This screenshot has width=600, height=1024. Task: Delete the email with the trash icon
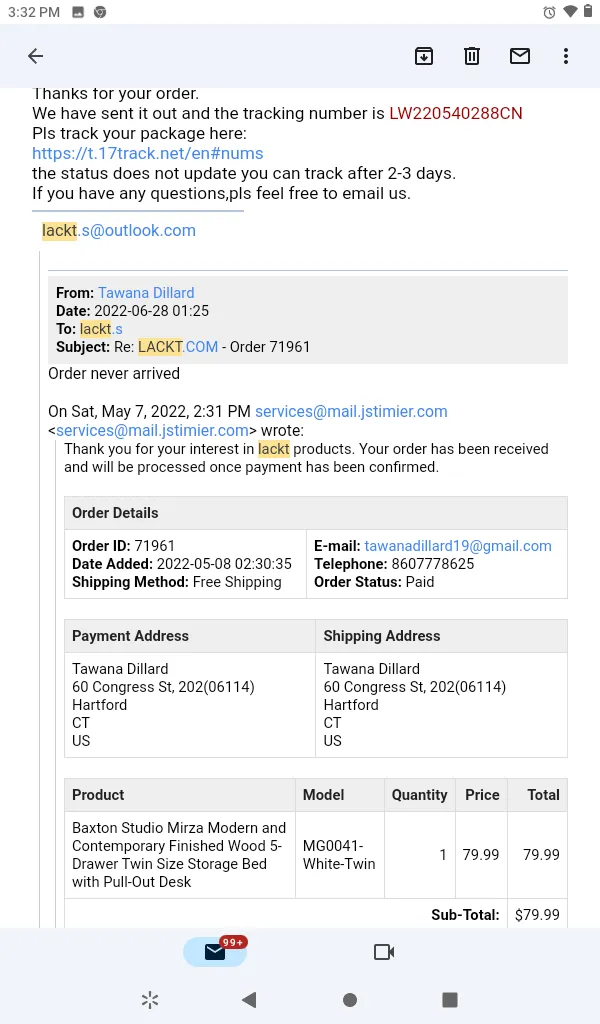point(471,56)
